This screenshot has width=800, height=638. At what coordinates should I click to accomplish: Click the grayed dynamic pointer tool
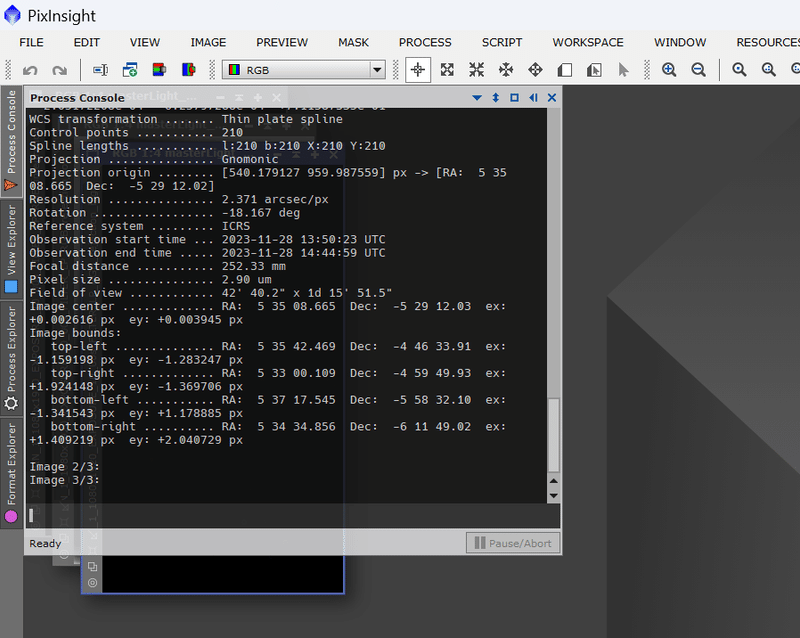tap(623, 70)
